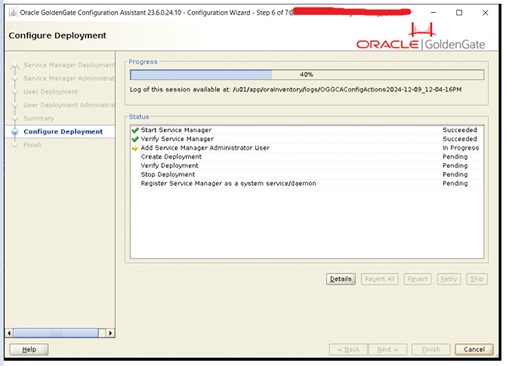Open the Help button
Image resolution: width=506 pixels, height=366 pixels.
[29, 349]
